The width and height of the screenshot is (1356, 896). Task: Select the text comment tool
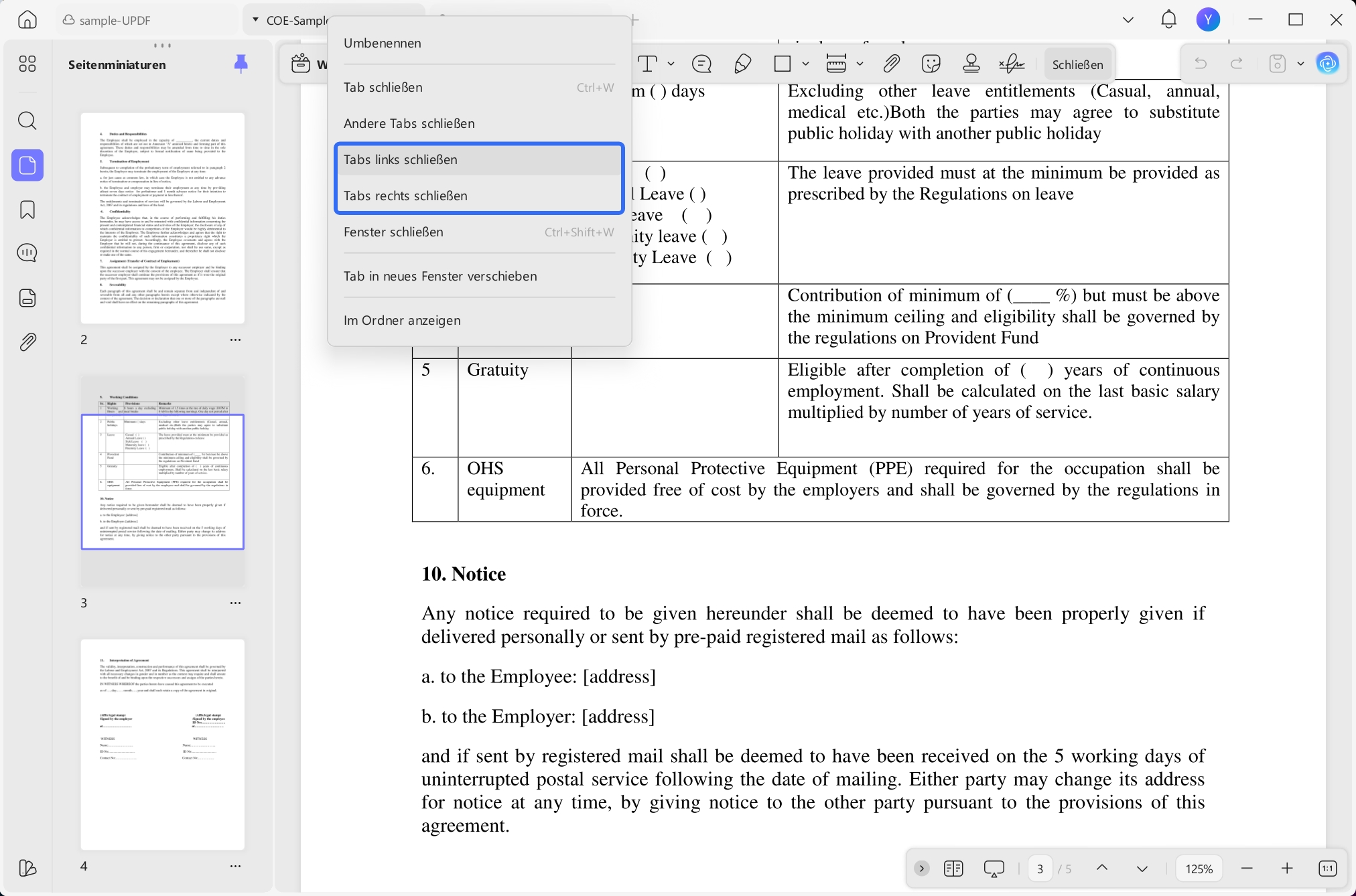(648, 64)
